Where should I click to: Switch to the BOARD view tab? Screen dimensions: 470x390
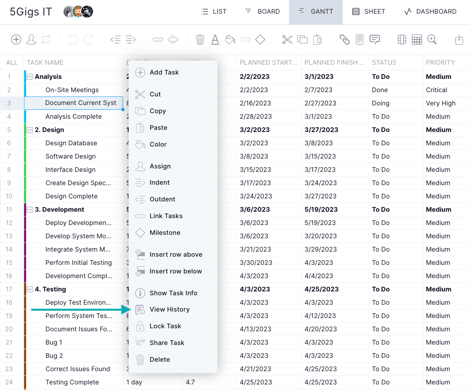click(263, 12)
